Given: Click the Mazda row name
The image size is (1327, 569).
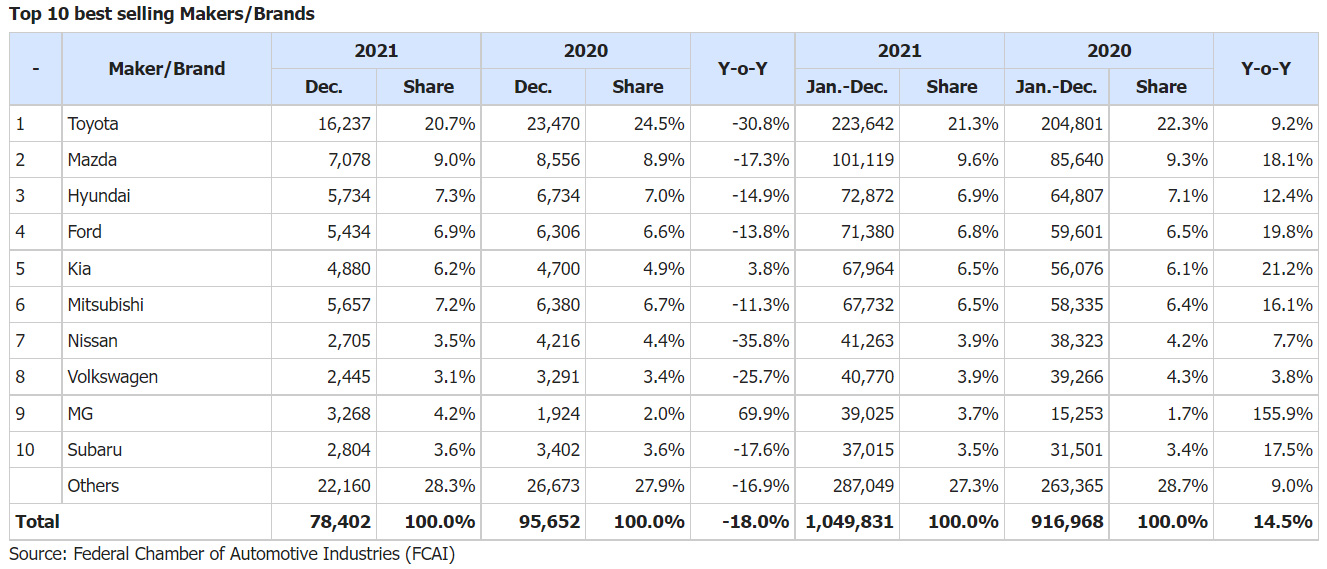Looking at the screenshot, I should pos(91,160).
